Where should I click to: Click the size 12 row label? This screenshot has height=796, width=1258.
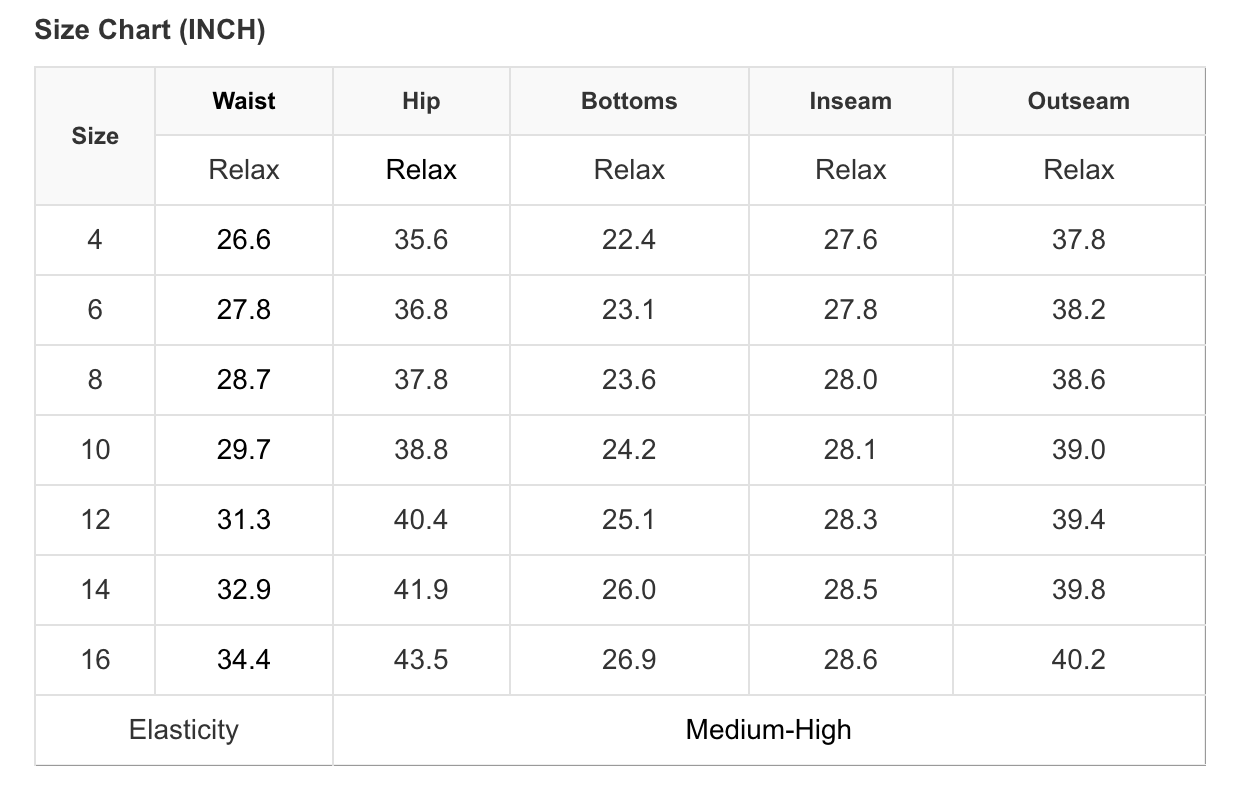(95, 520)
